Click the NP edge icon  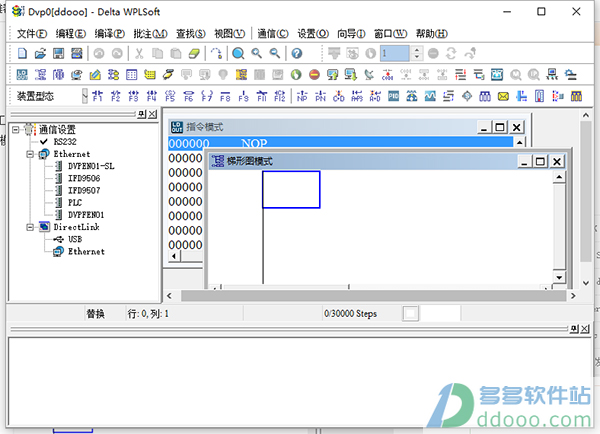pos(302,96)
